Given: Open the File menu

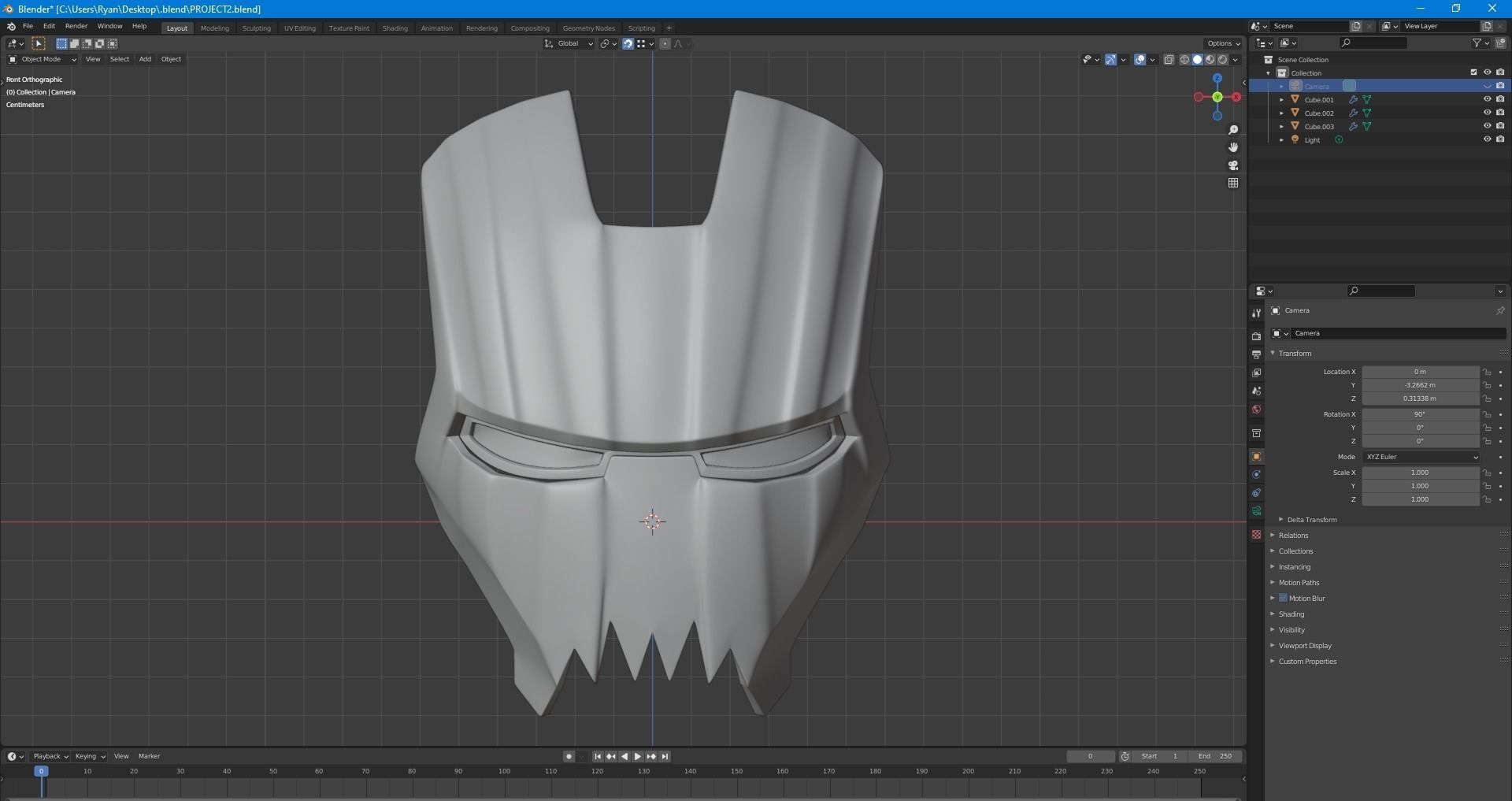Looking at the screenshot, I should [28, 26].
